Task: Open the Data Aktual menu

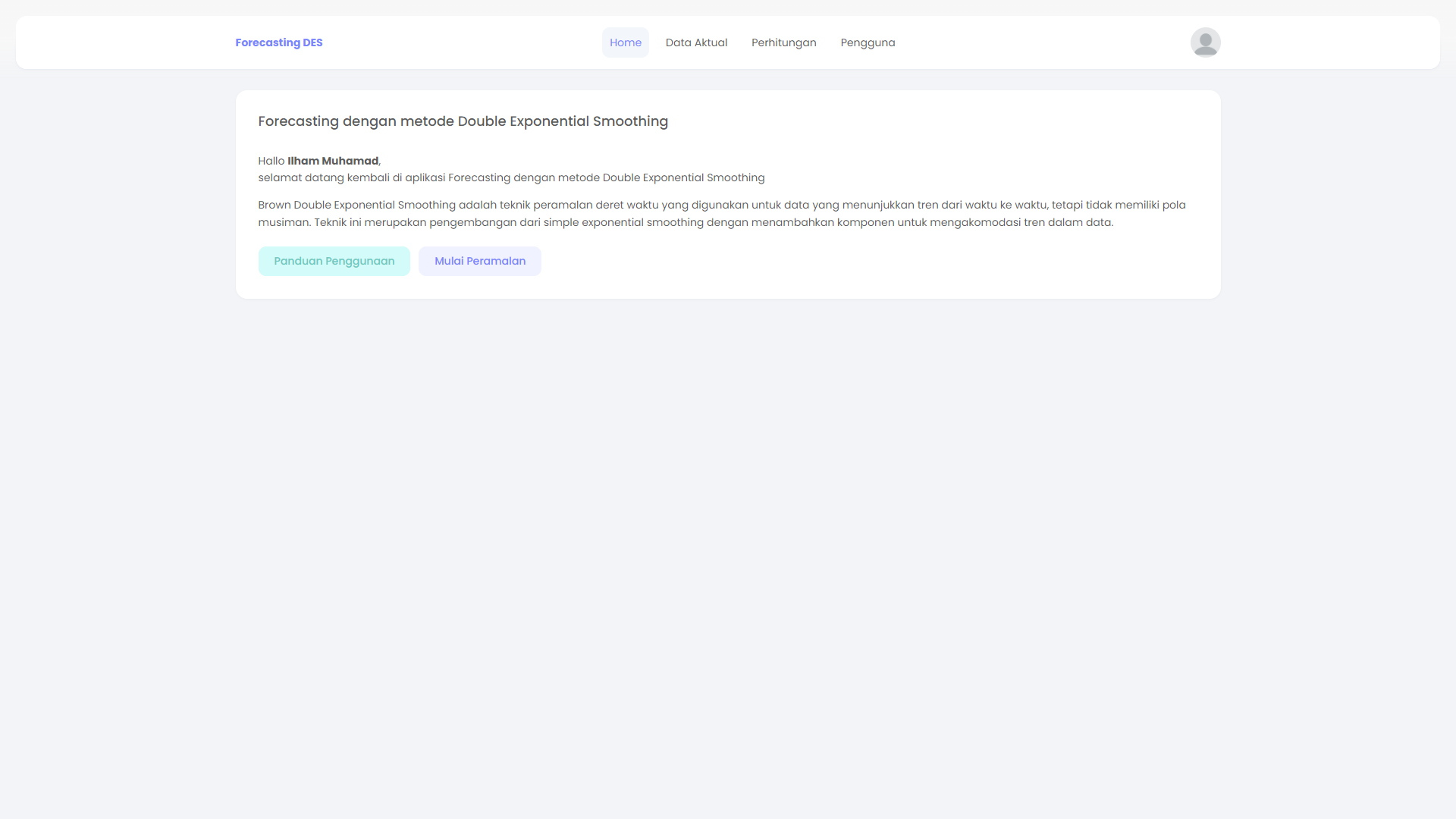Action: [x=696, y=42]
